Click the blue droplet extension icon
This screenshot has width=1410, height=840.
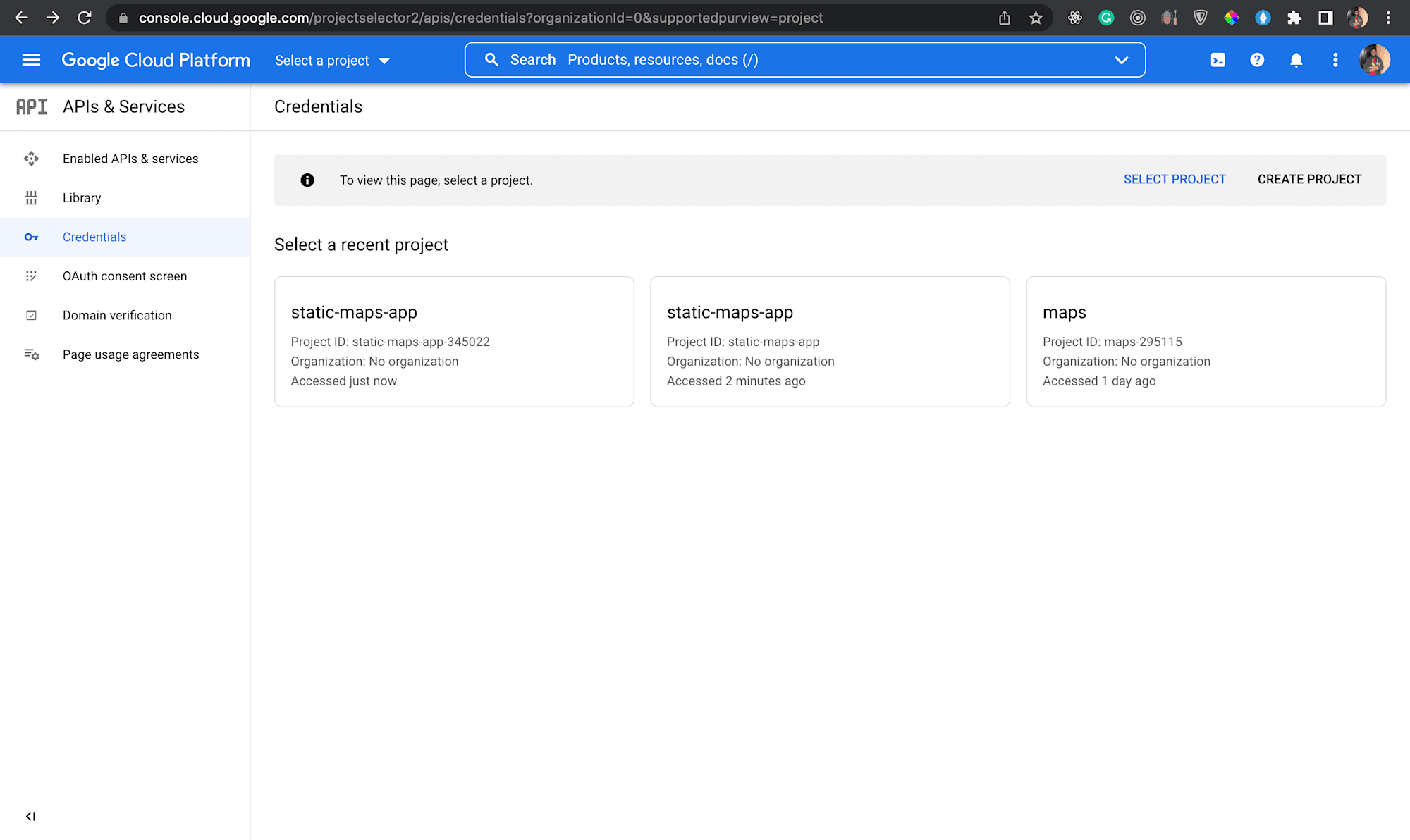coord(1263,18)
